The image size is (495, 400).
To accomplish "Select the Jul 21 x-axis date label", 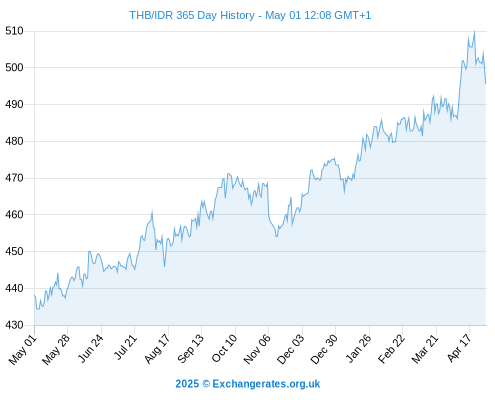I will pos(125,347).
